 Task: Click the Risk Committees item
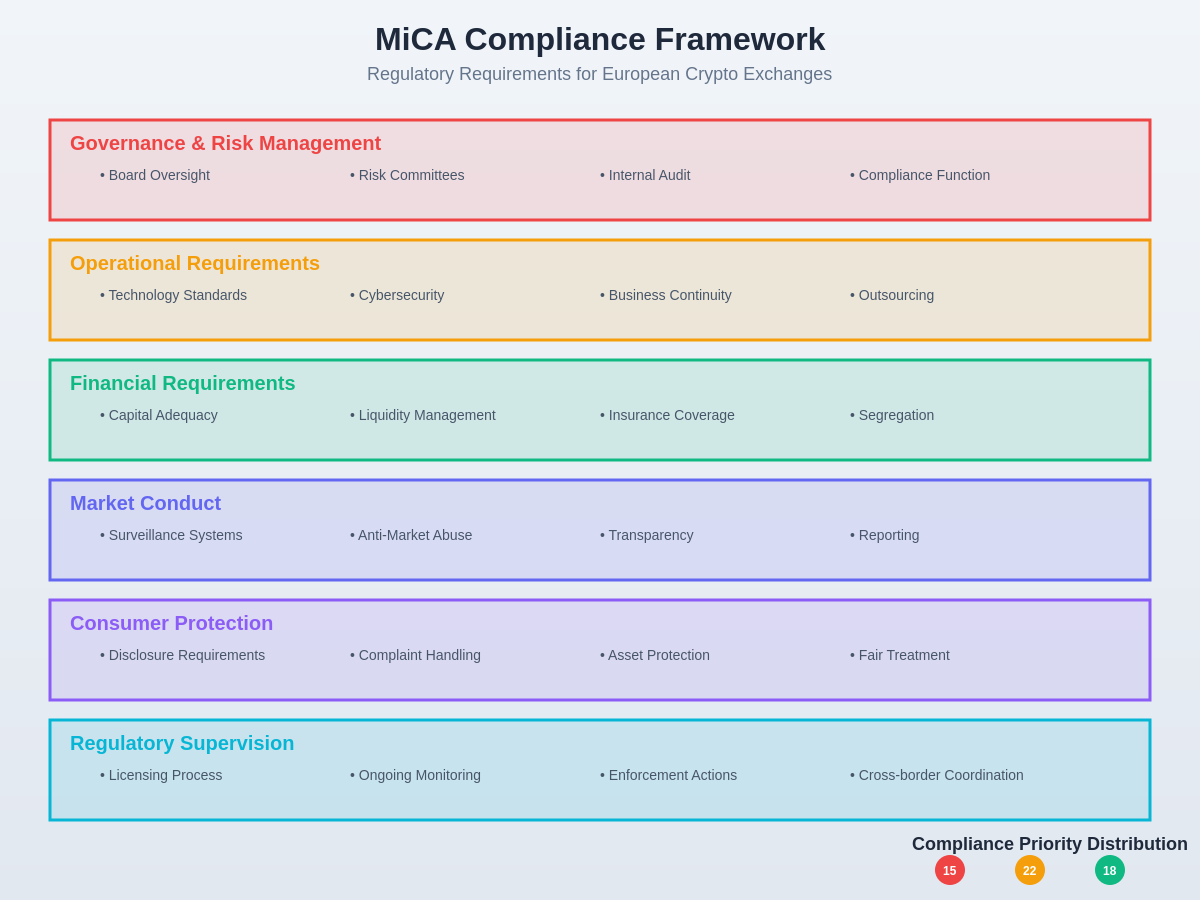[x=407, y=175]
